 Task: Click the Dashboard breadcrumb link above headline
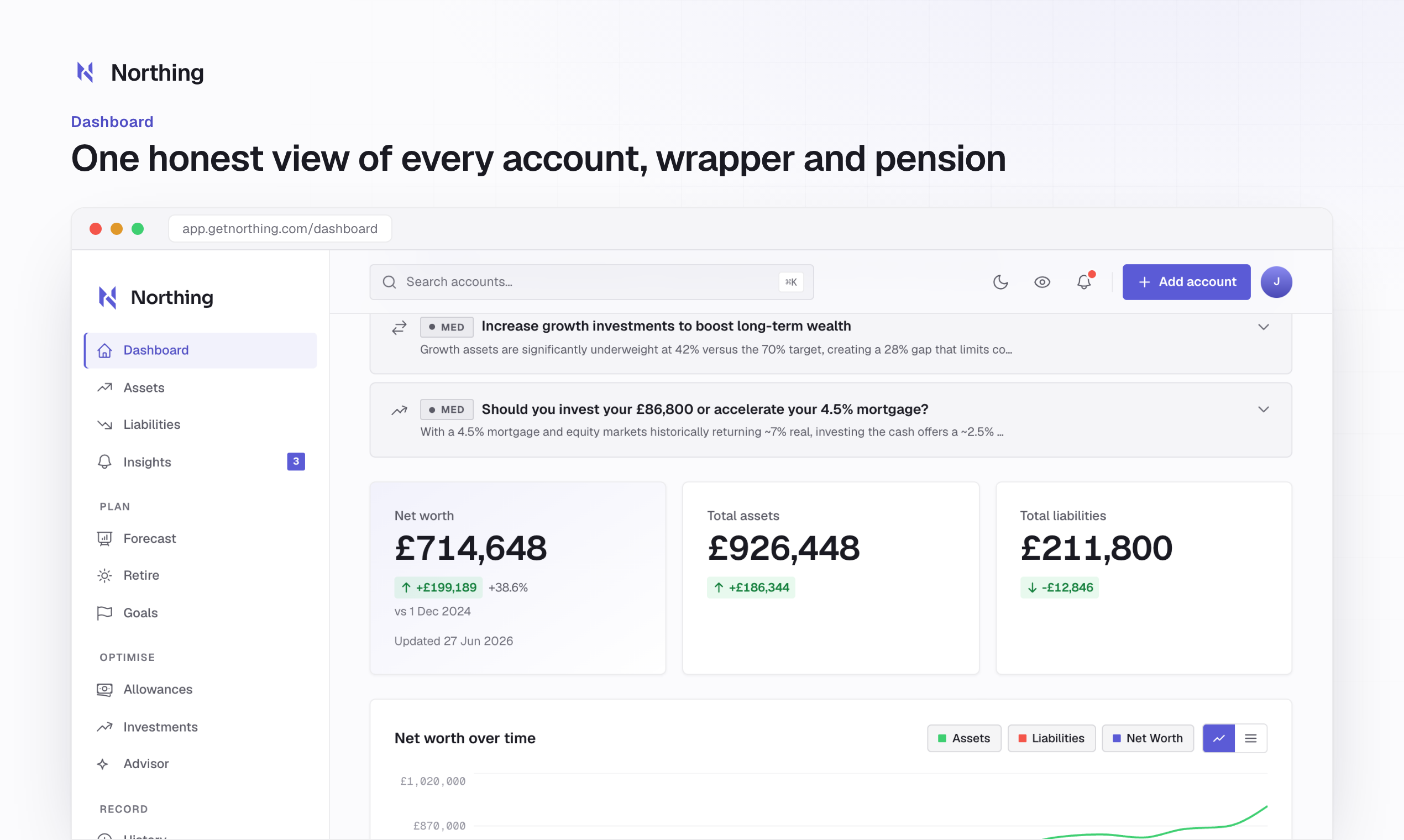click(x=112, y=122)
